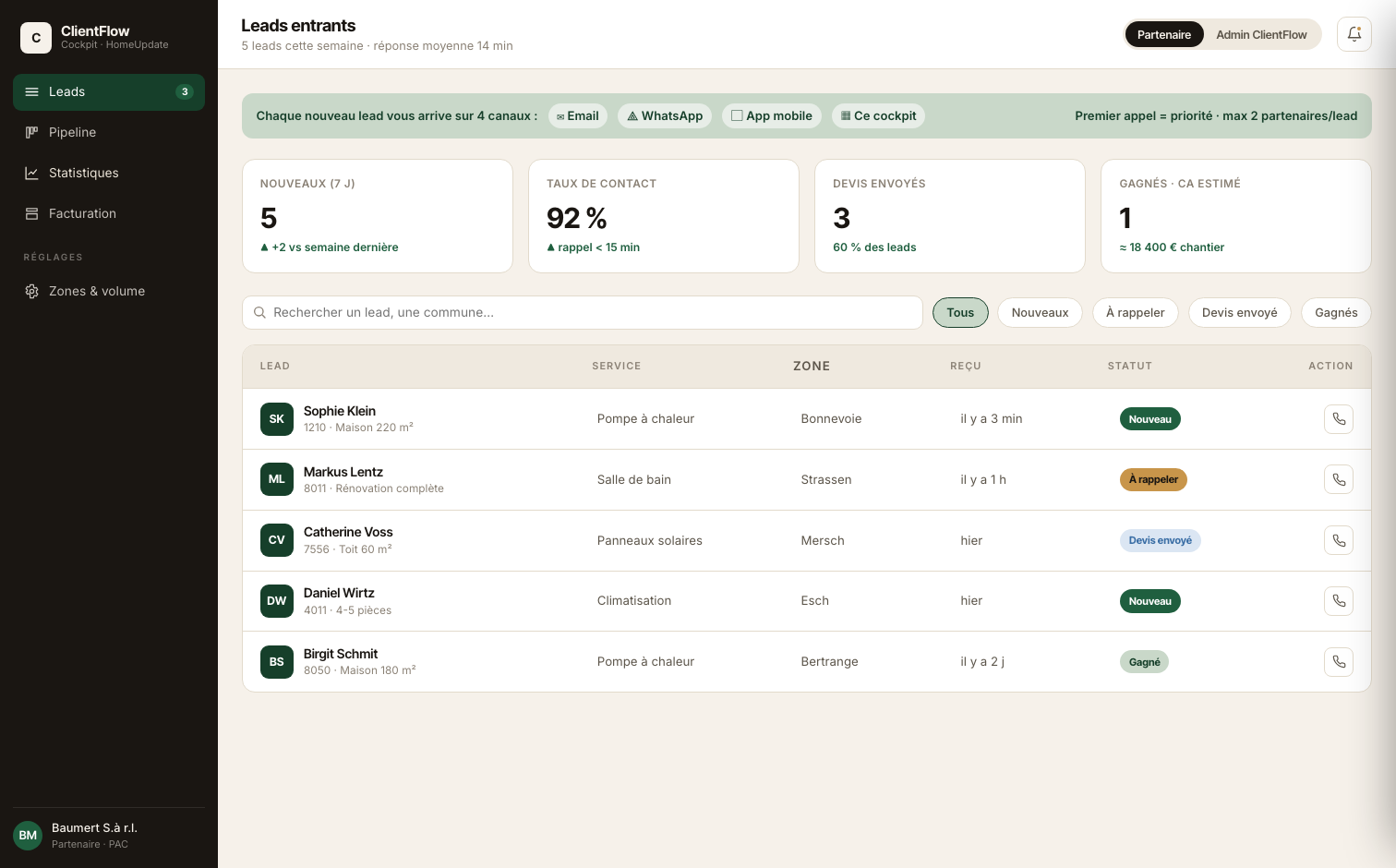Click the search magnifier icon

[259, 312]
